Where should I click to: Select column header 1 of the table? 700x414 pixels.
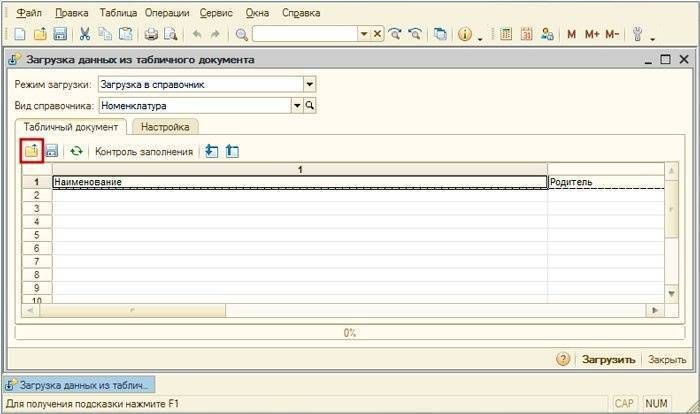point(300,169)
